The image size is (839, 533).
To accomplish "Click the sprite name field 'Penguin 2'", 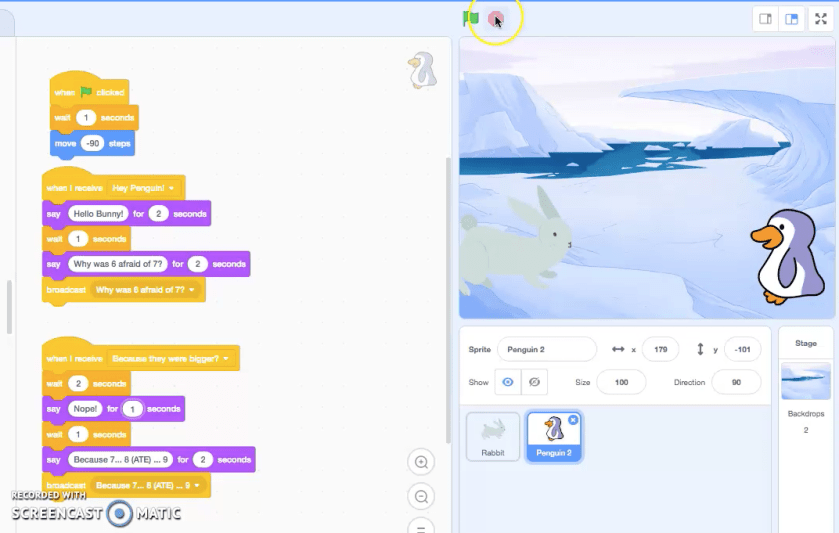I will (x=546, y=349).
